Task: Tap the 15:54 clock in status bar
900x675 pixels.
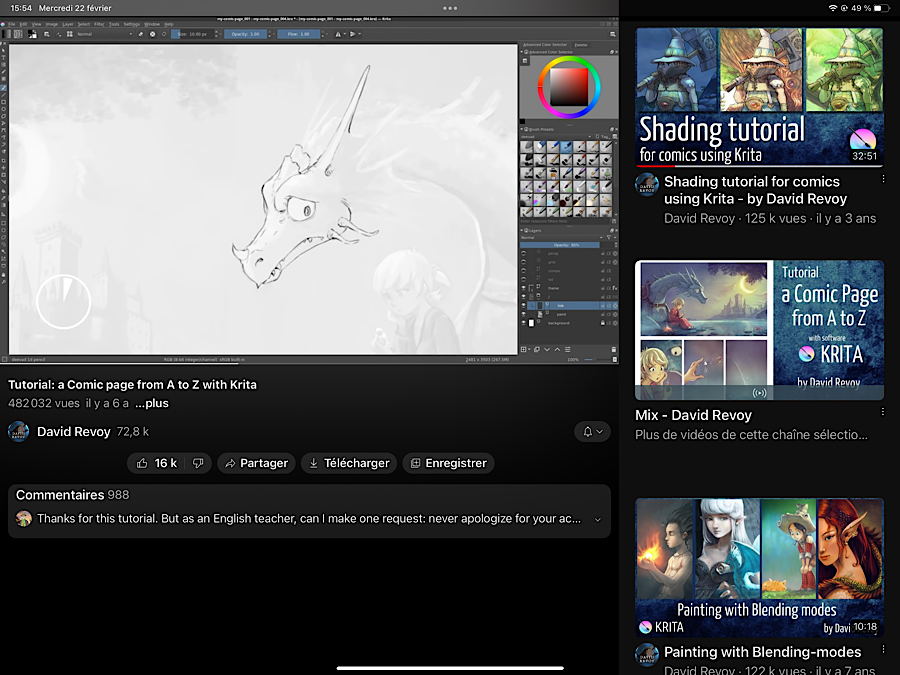Action: coord(21,8)
